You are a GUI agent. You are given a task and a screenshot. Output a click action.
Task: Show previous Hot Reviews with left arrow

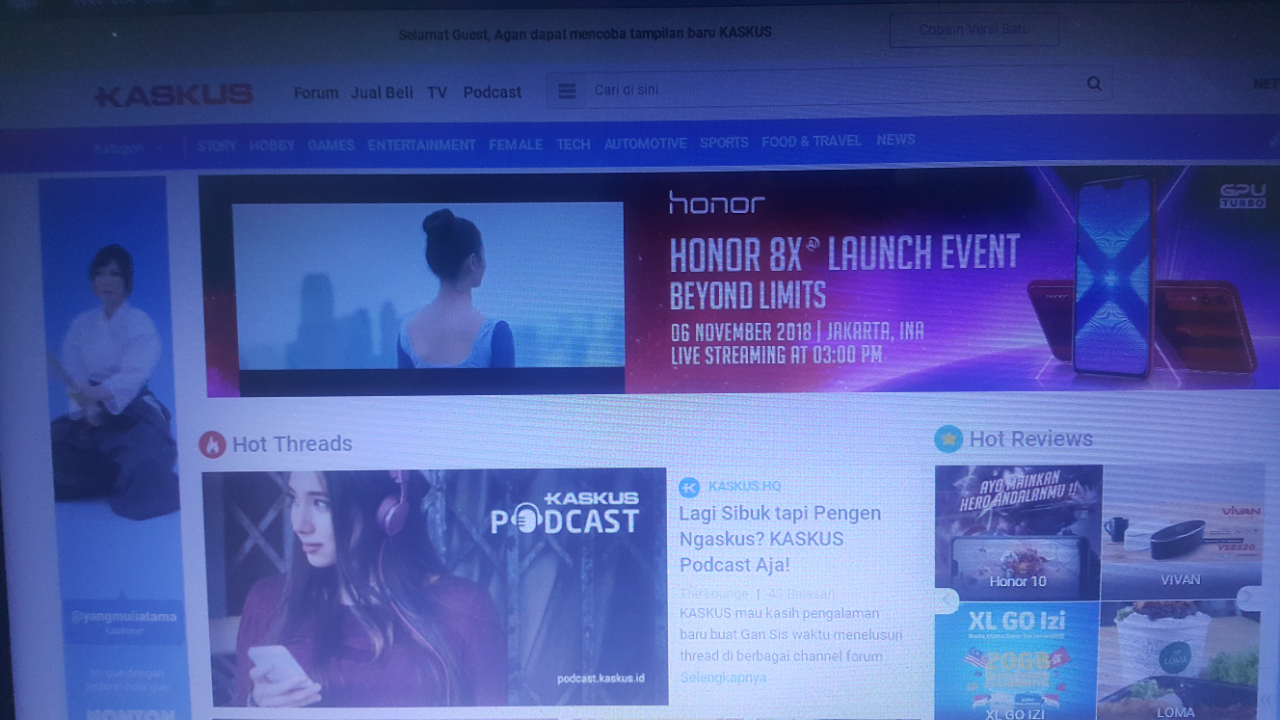947,599
